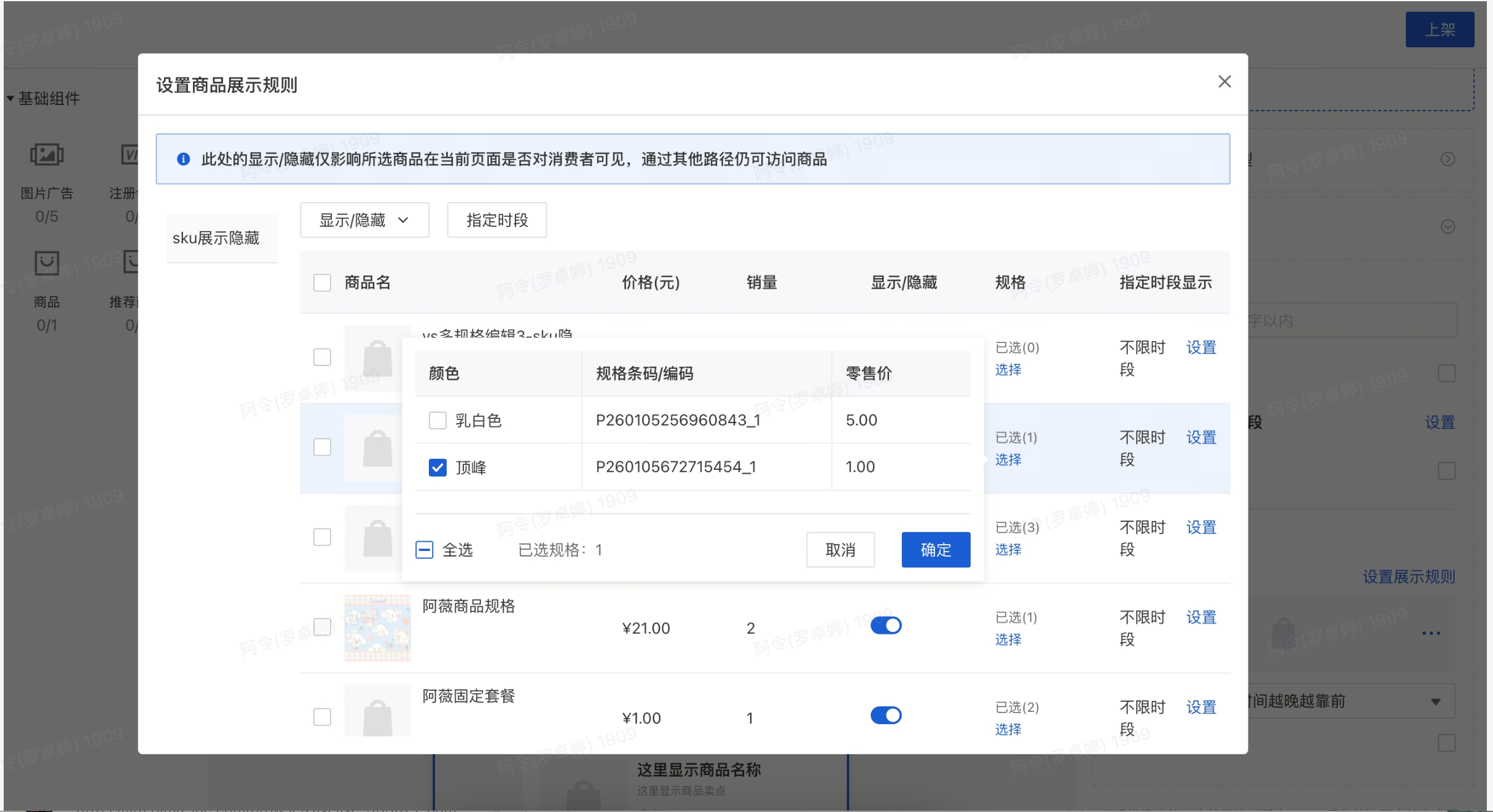Click the 图片广告 image ad component icon

[47, 155]
